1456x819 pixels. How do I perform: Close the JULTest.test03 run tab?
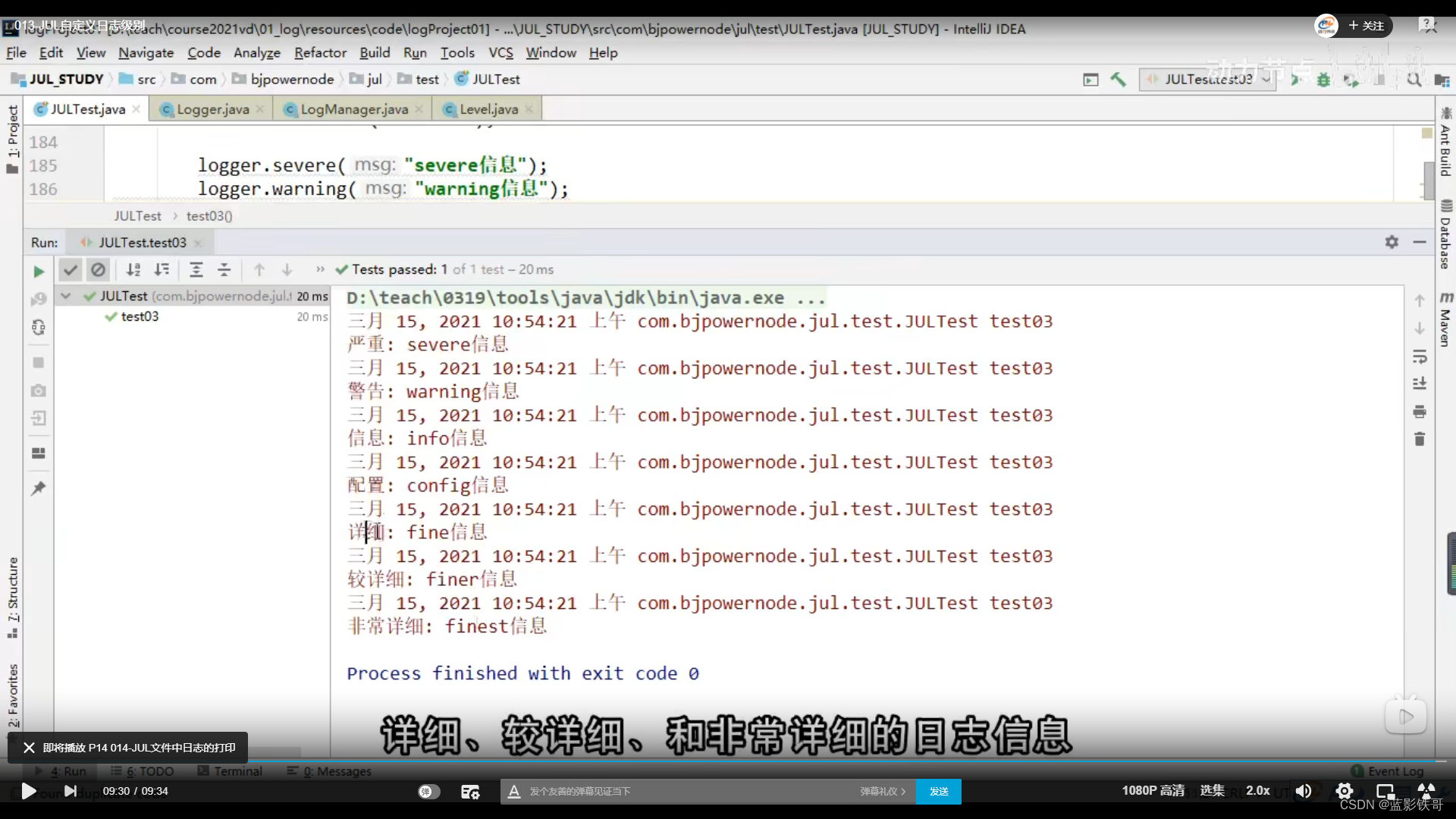pyautogui.click(x=198, y=243)
